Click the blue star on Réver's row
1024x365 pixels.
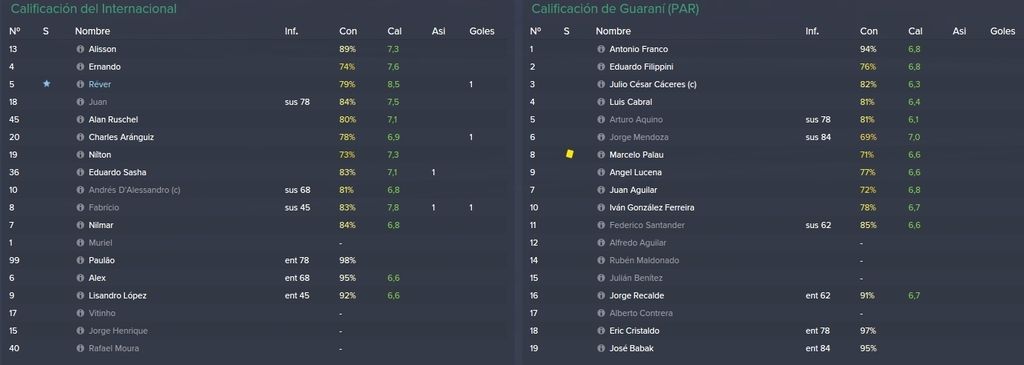(x=46, y=84)
